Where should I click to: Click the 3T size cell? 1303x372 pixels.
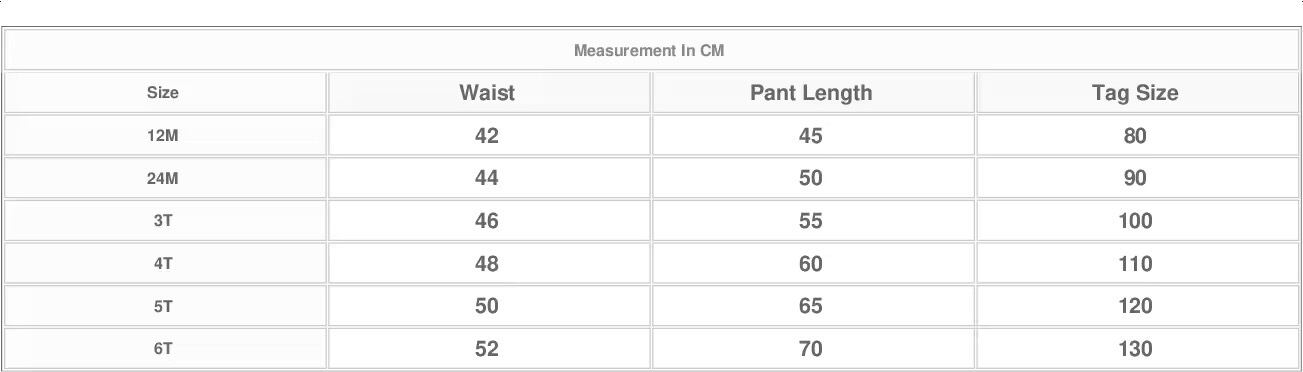[x=163, y=221]
